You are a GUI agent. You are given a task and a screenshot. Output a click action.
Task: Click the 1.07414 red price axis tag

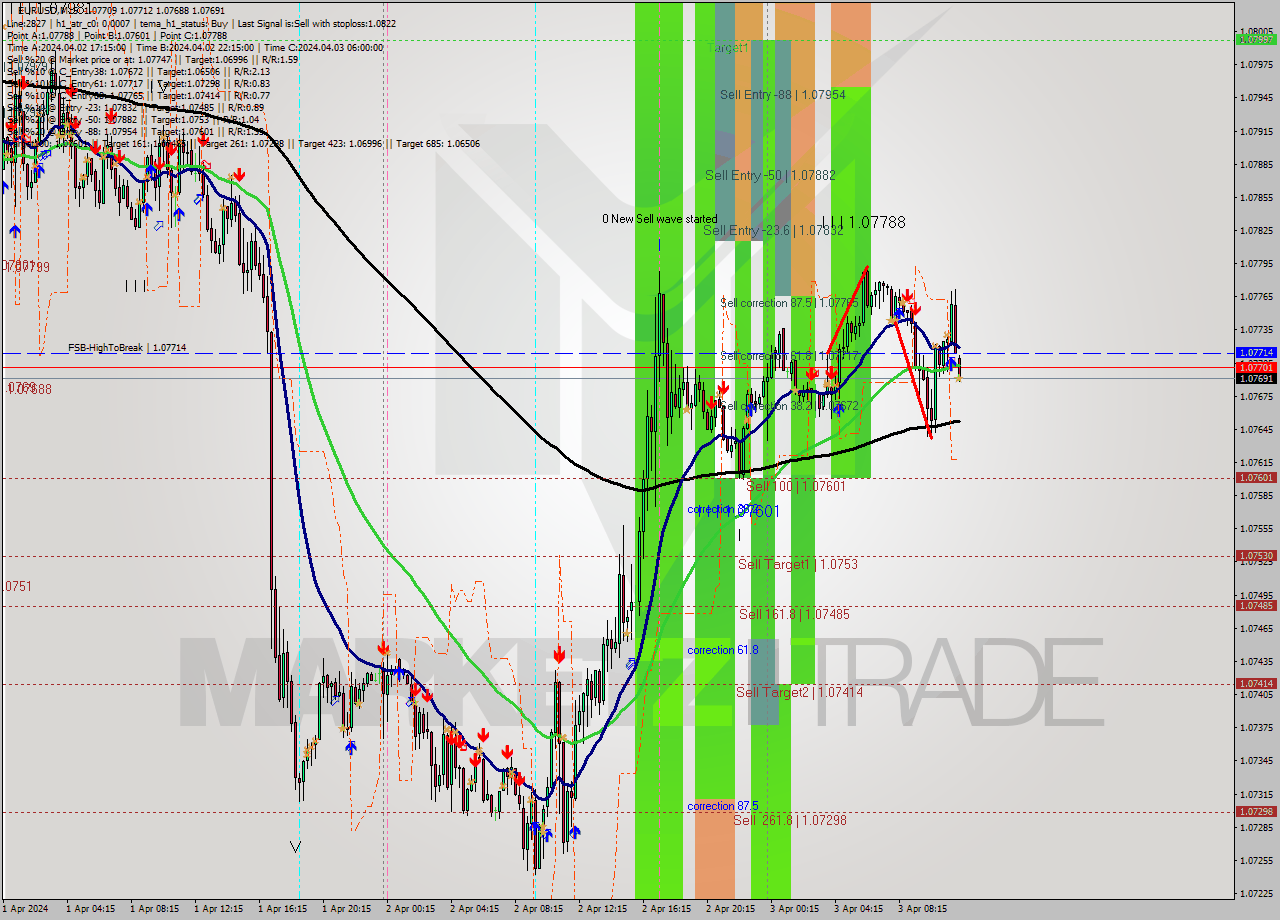pyautogui.click(x=1256, y=684)
